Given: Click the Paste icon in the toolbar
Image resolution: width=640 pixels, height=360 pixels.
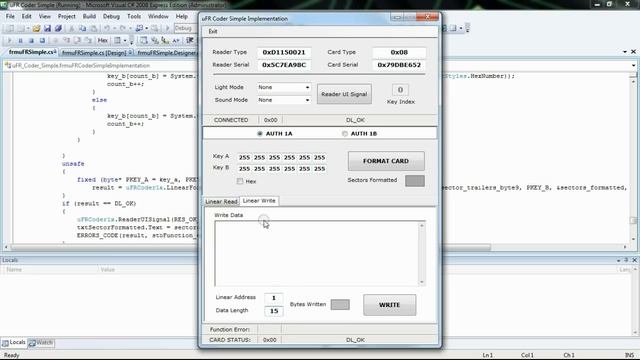Looking at the screenshot, I should pyautogui.click(x=94, y=28).
